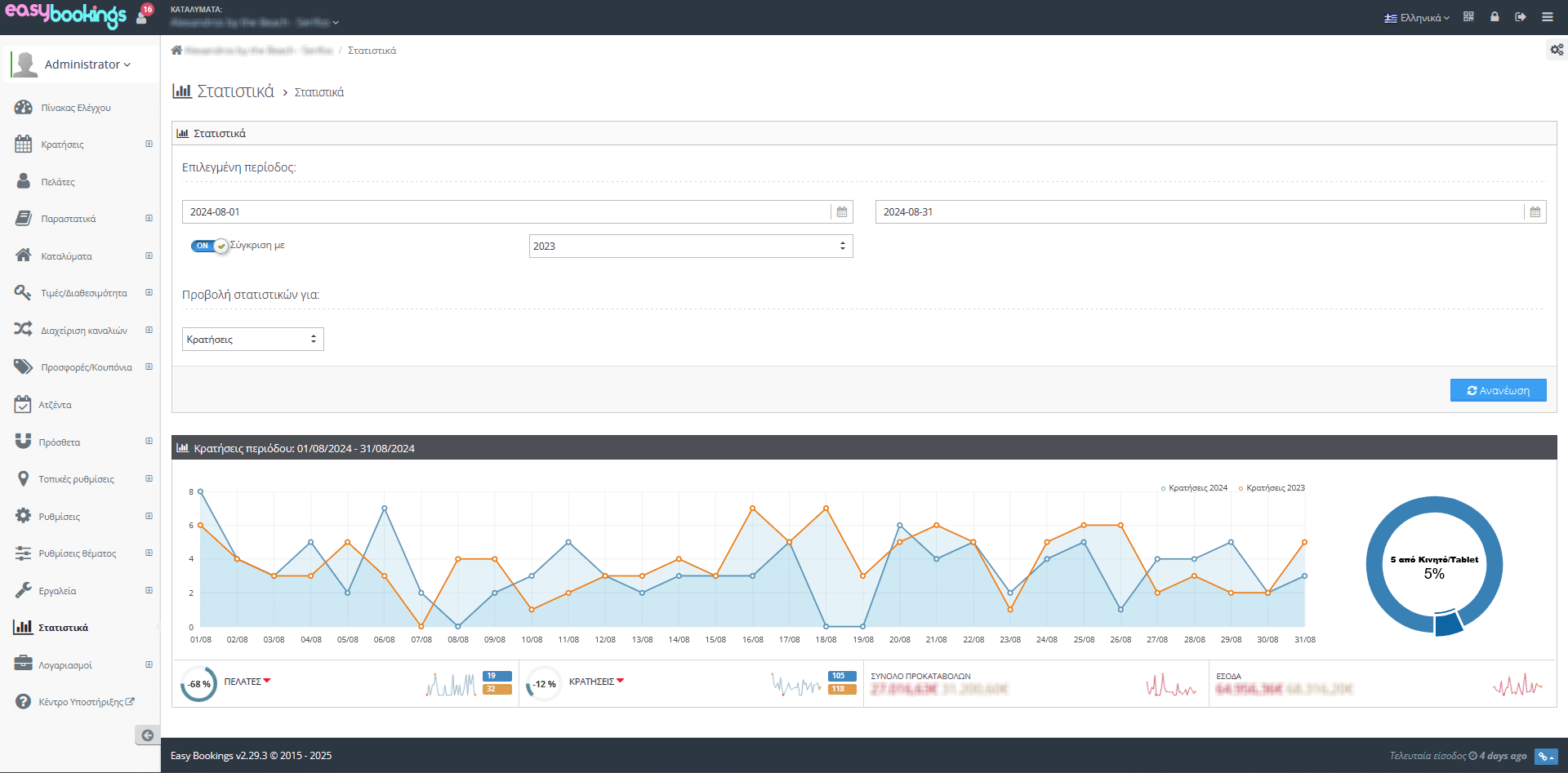Click the Πελάτες person icon
The height and width of the screenshot is (773, 1568).
point(24,181)
